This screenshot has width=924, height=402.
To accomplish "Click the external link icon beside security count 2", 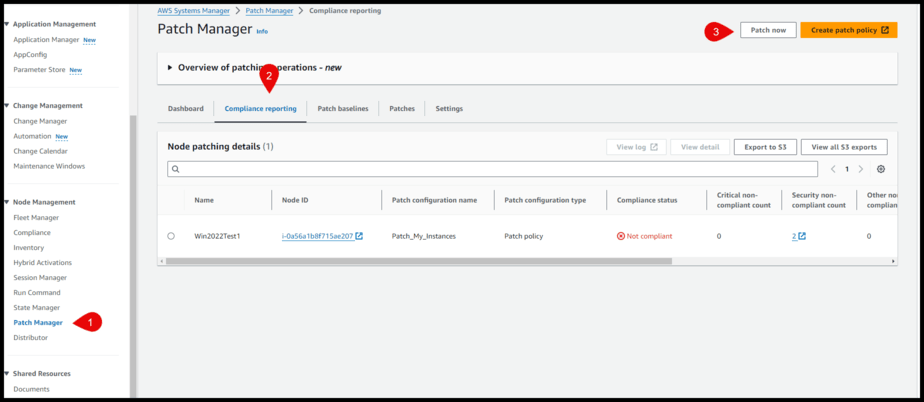I will pos(802,236).
